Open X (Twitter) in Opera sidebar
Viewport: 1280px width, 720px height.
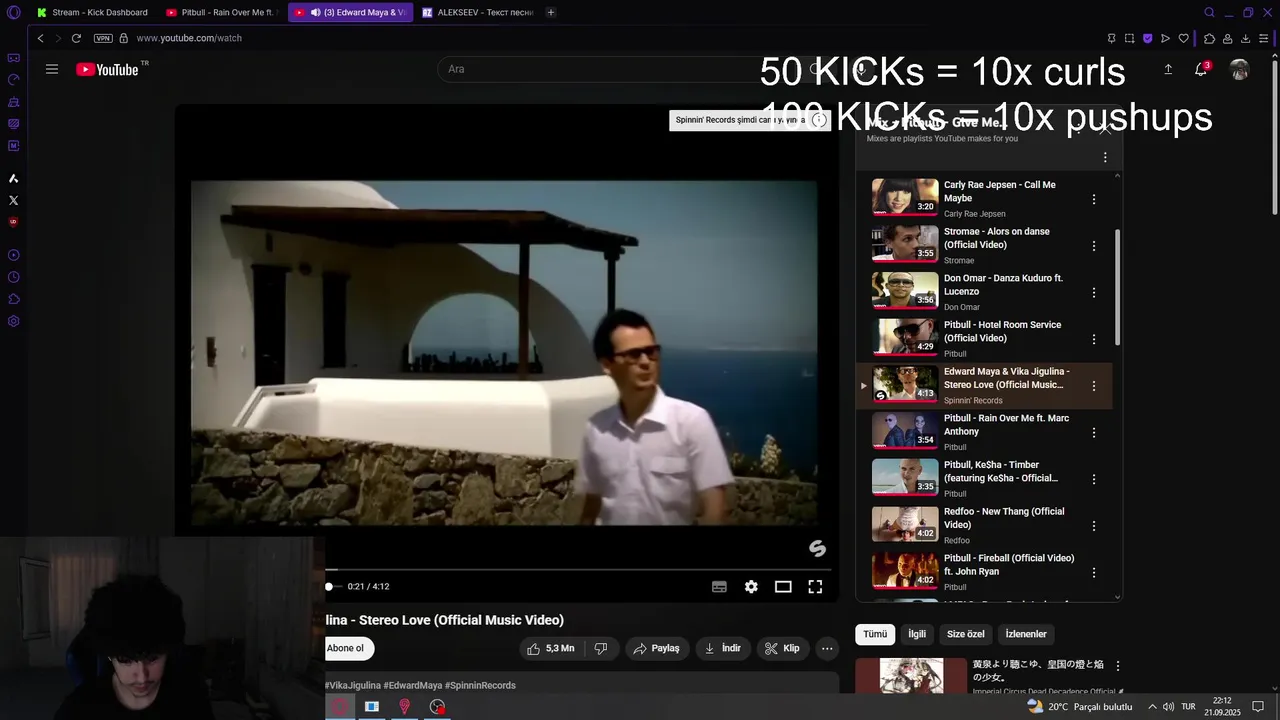[x=14, y=200]
